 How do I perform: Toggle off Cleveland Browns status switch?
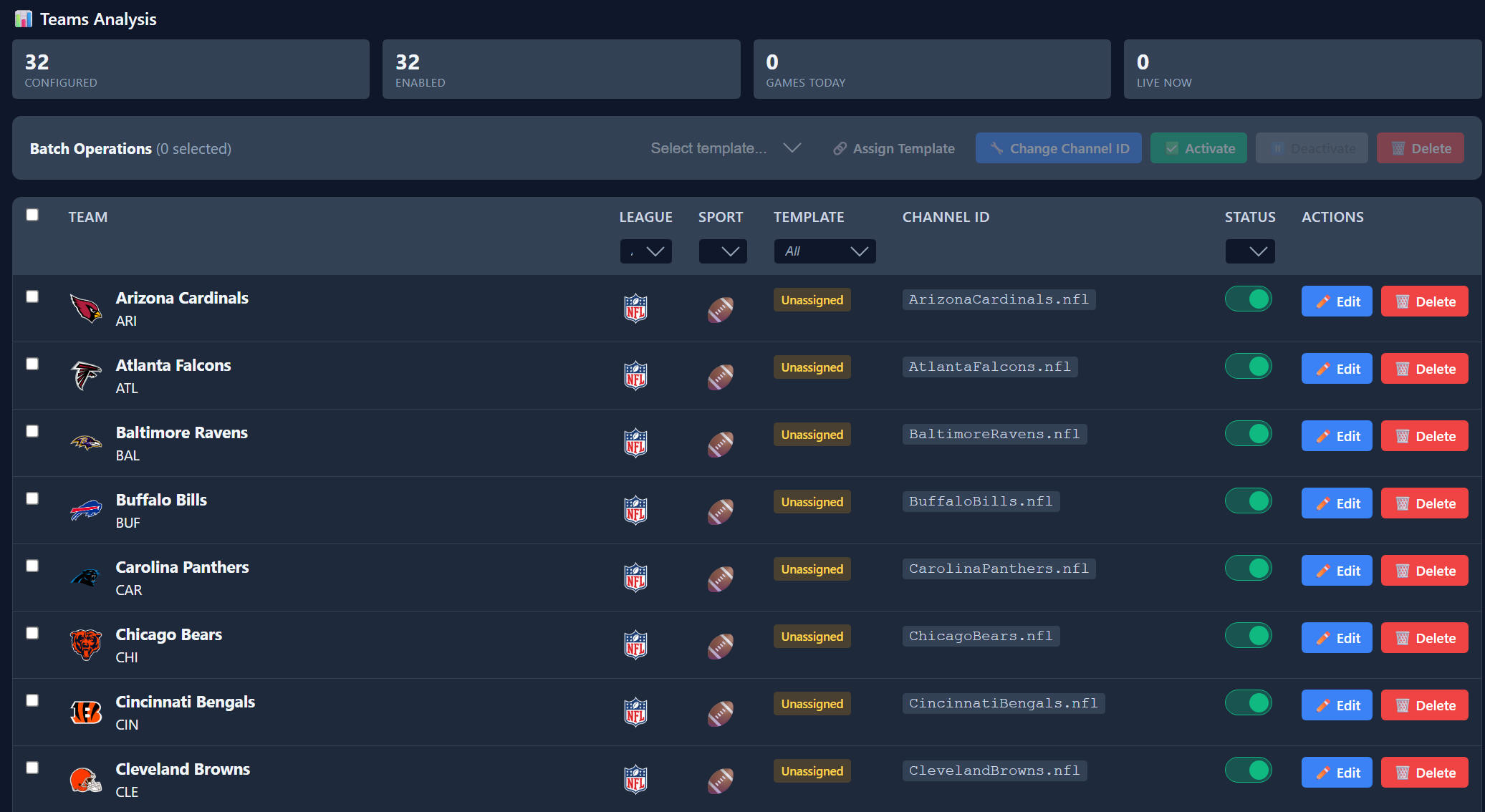(x=1249, y=770)
